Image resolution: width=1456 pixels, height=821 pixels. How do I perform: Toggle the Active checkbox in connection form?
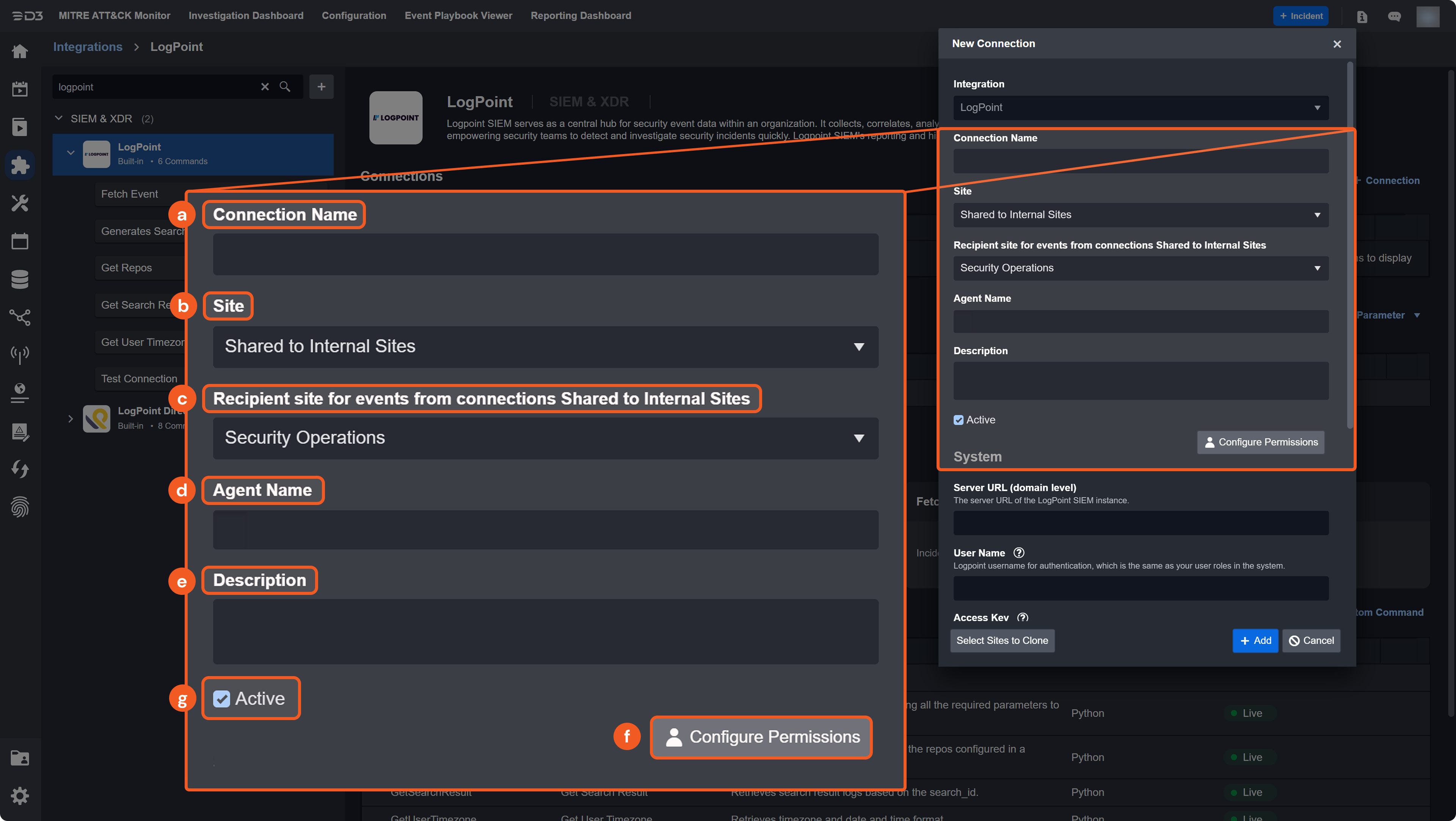tap(959, 420)
